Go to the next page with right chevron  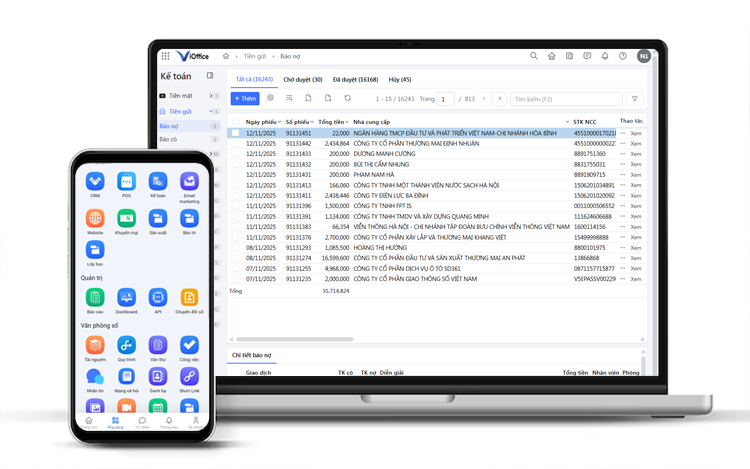click(499, 98)
